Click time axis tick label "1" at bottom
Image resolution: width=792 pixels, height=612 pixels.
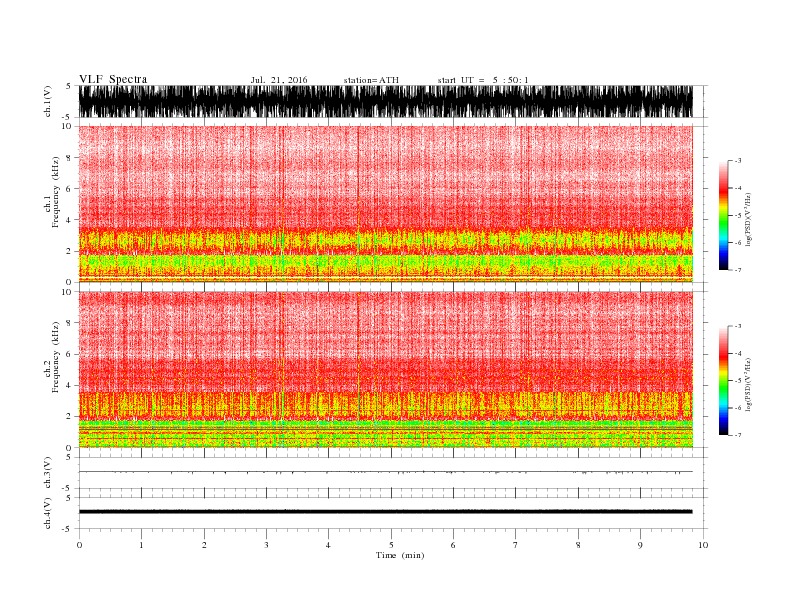[x=141, y=545]
